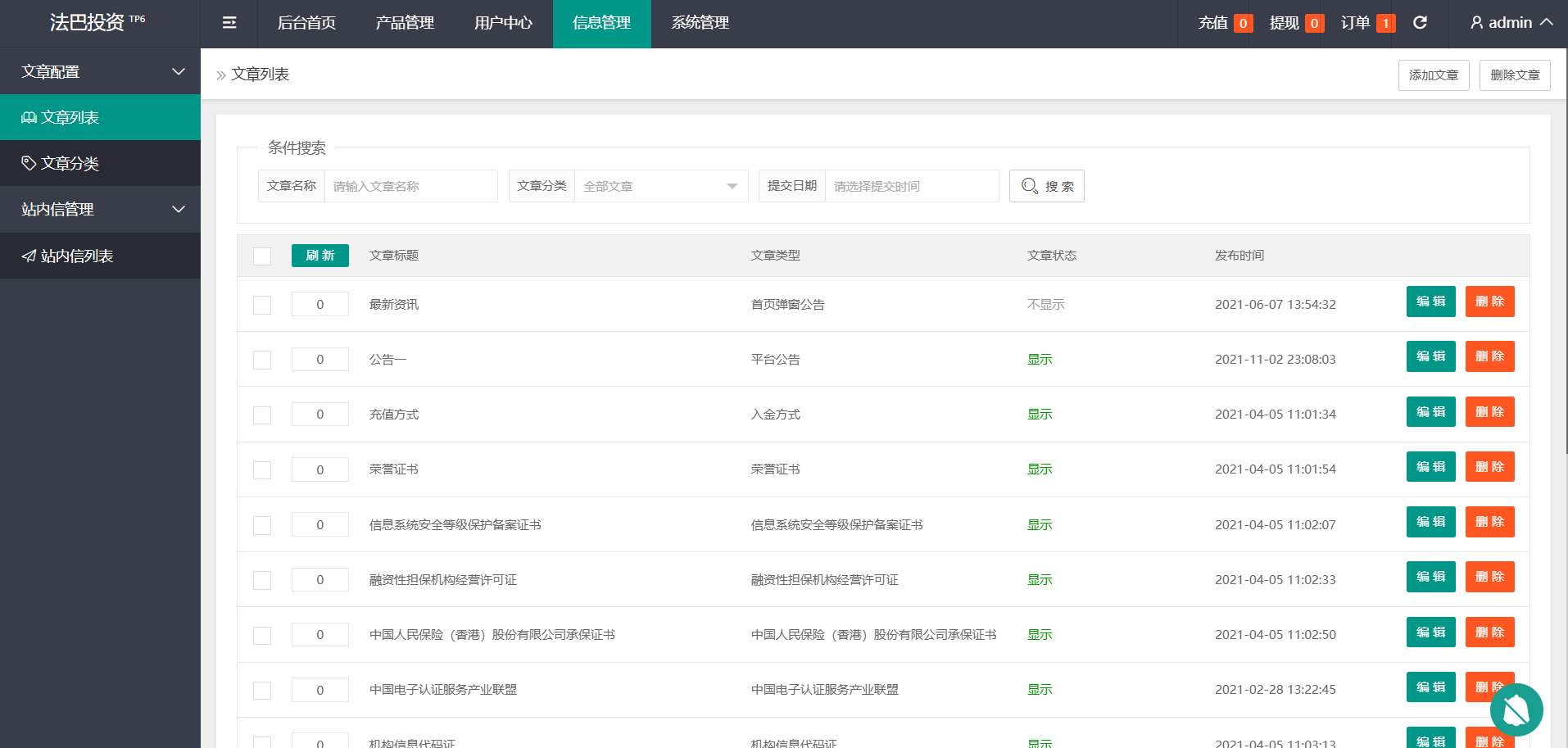This screenshot has width=1568, height=748.
Task: Expand the 文章分类 全部文章 dropdown
Action: tap(660, 186)
